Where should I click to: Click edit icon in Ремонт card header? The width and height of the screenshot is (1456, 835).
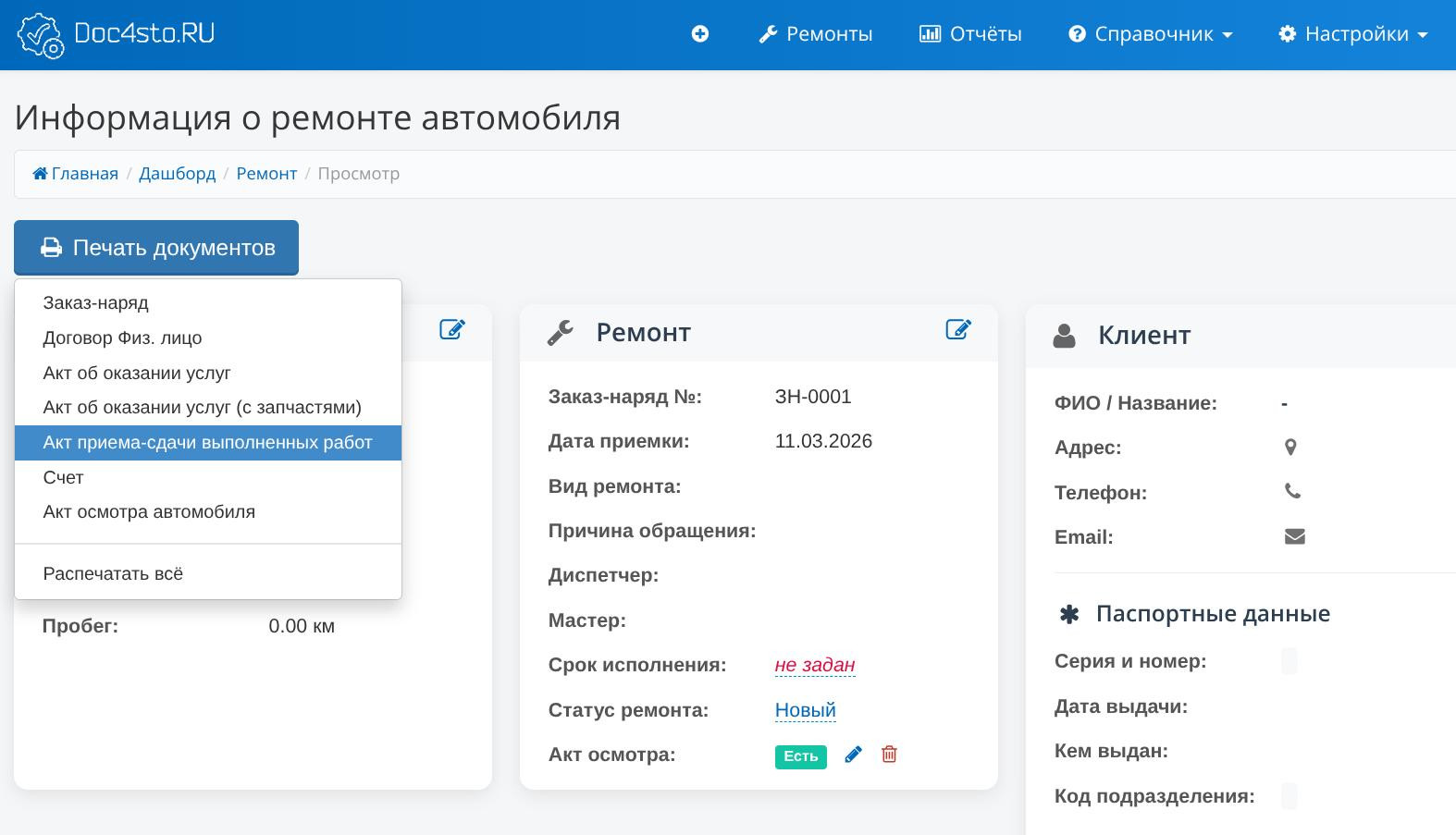pyautogui.click(x=958, y=329)
